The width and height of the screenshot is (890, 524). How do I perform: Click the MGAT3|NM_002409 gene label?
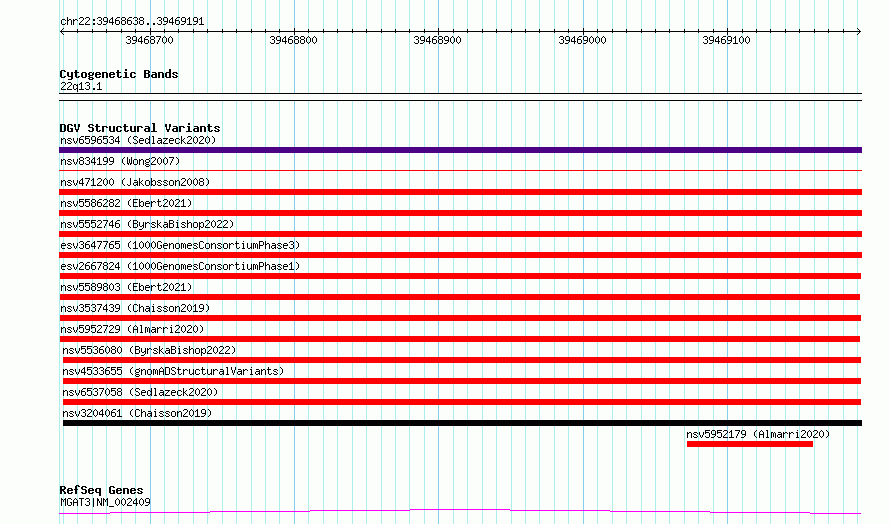(105, 502)
